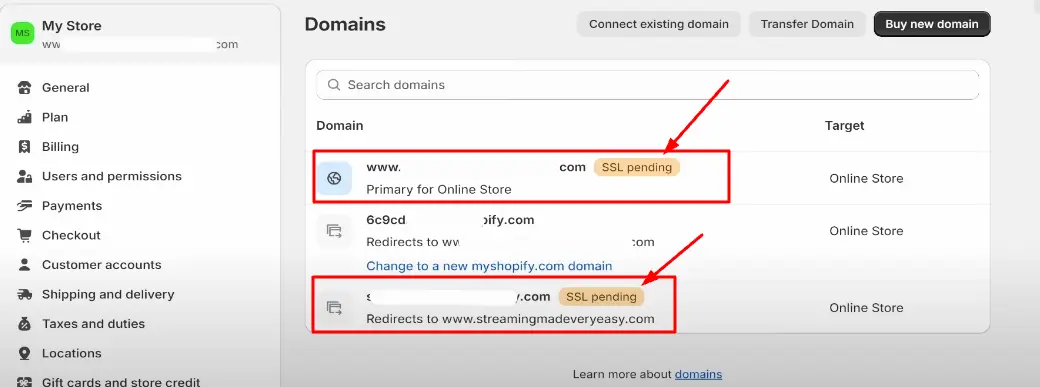Click Connect existing domain button

pyautogui.click(x=659, y=24)
